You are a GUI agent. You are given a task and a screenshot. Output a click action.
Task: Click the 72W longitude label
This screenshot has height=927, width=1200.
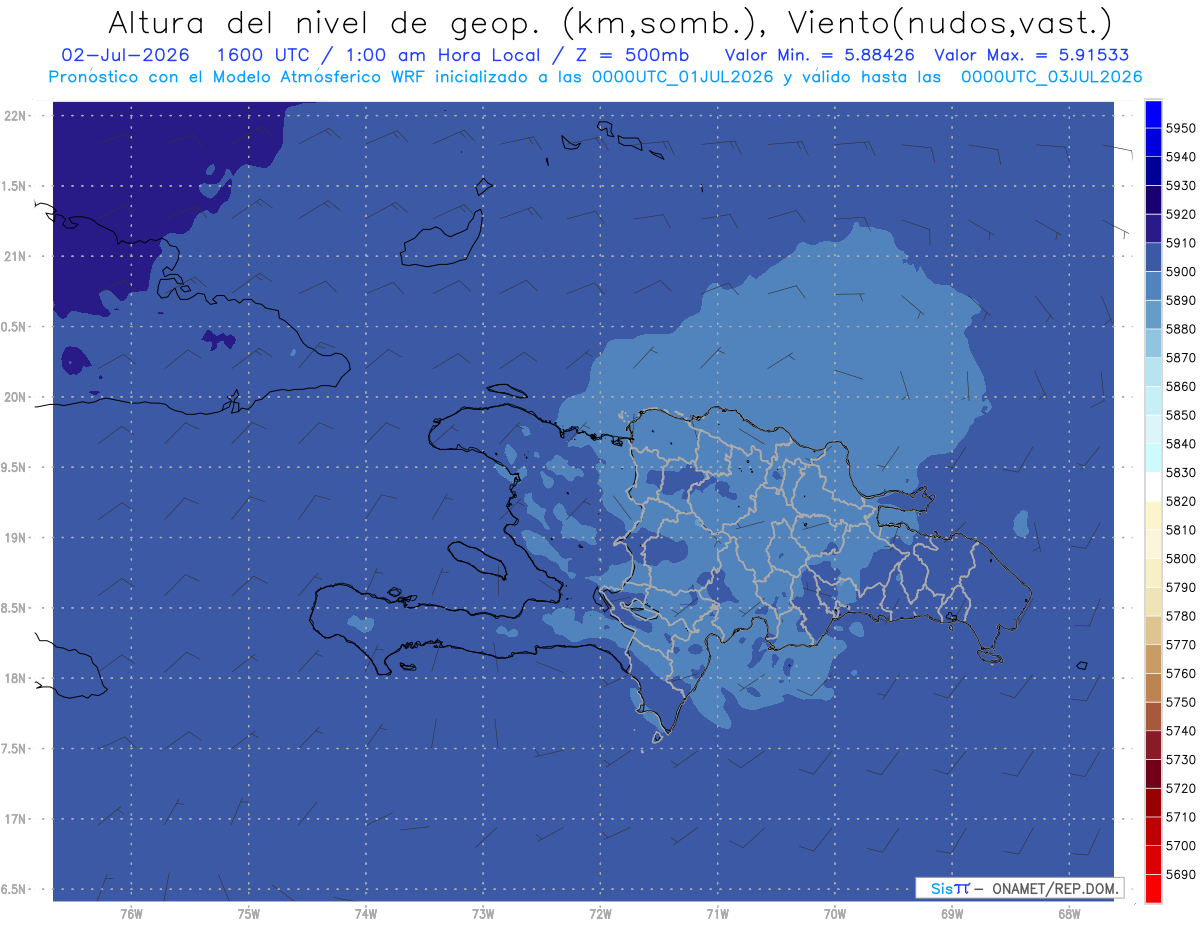[600, 913]
